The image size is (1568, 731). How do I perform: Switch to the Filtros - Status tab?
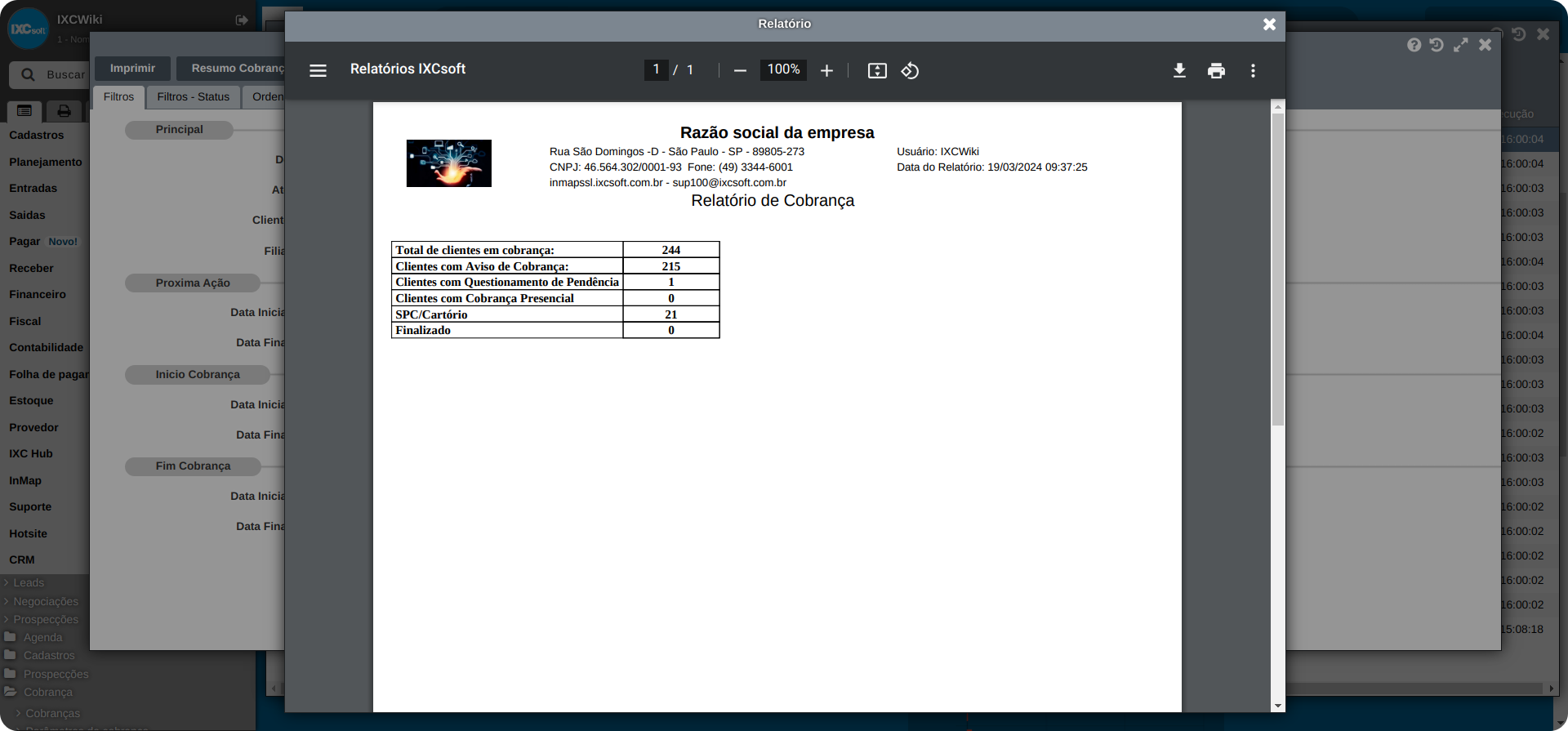[194, 97]
